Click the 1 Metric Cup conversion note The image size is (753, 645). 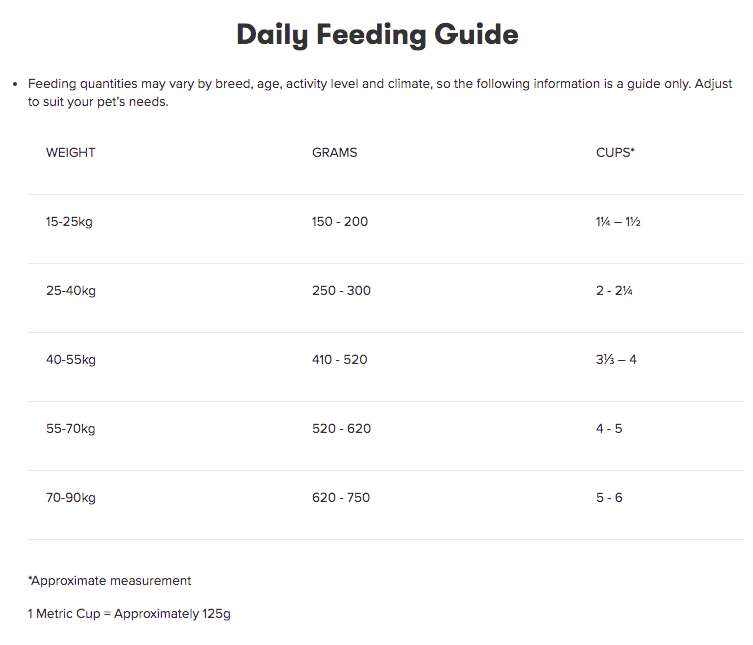(x=129, y=614)
